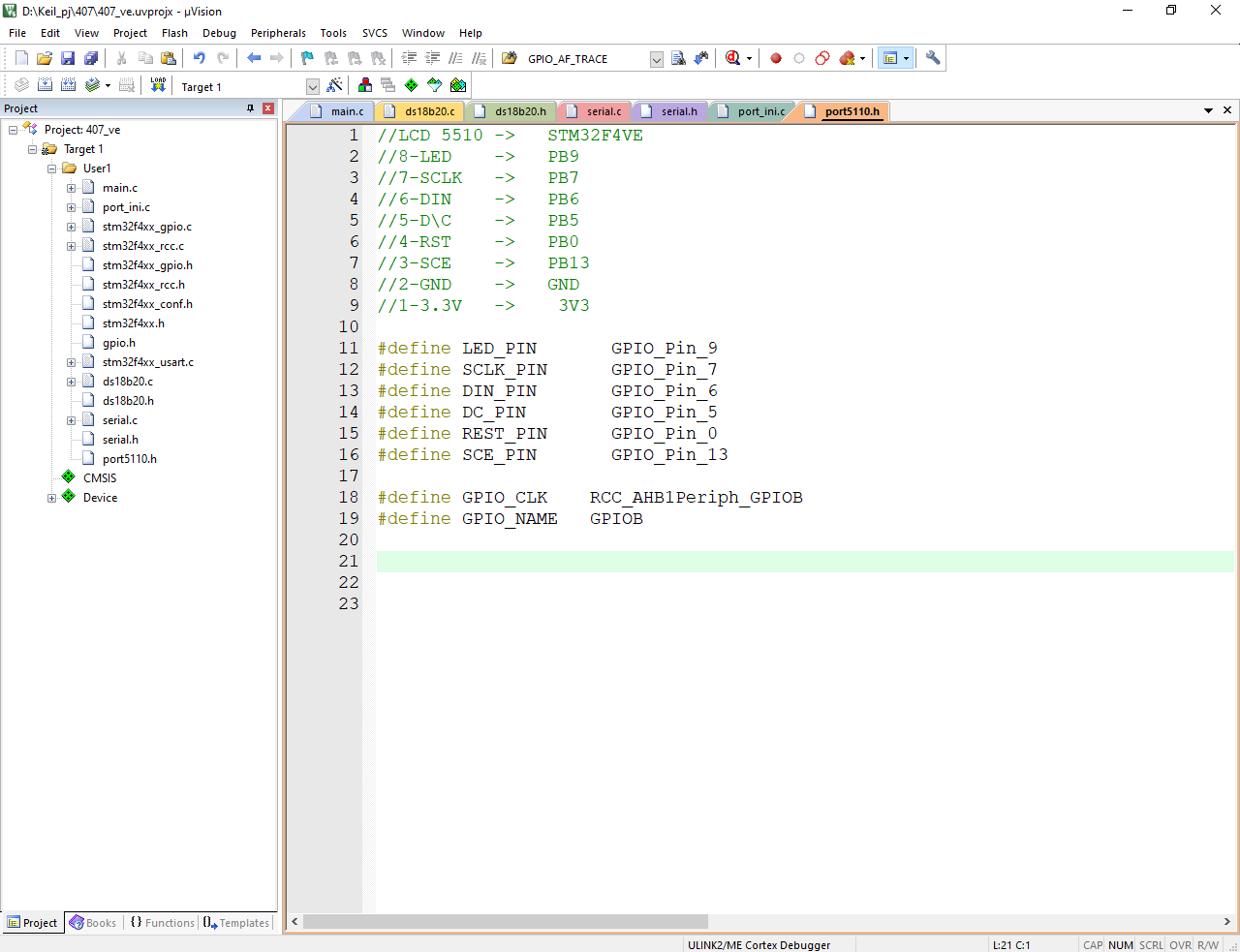The width and height of the screenshot is (1240, 952).
Task: Switch to the serial.h editor tab
Action: tap(670, 111)
